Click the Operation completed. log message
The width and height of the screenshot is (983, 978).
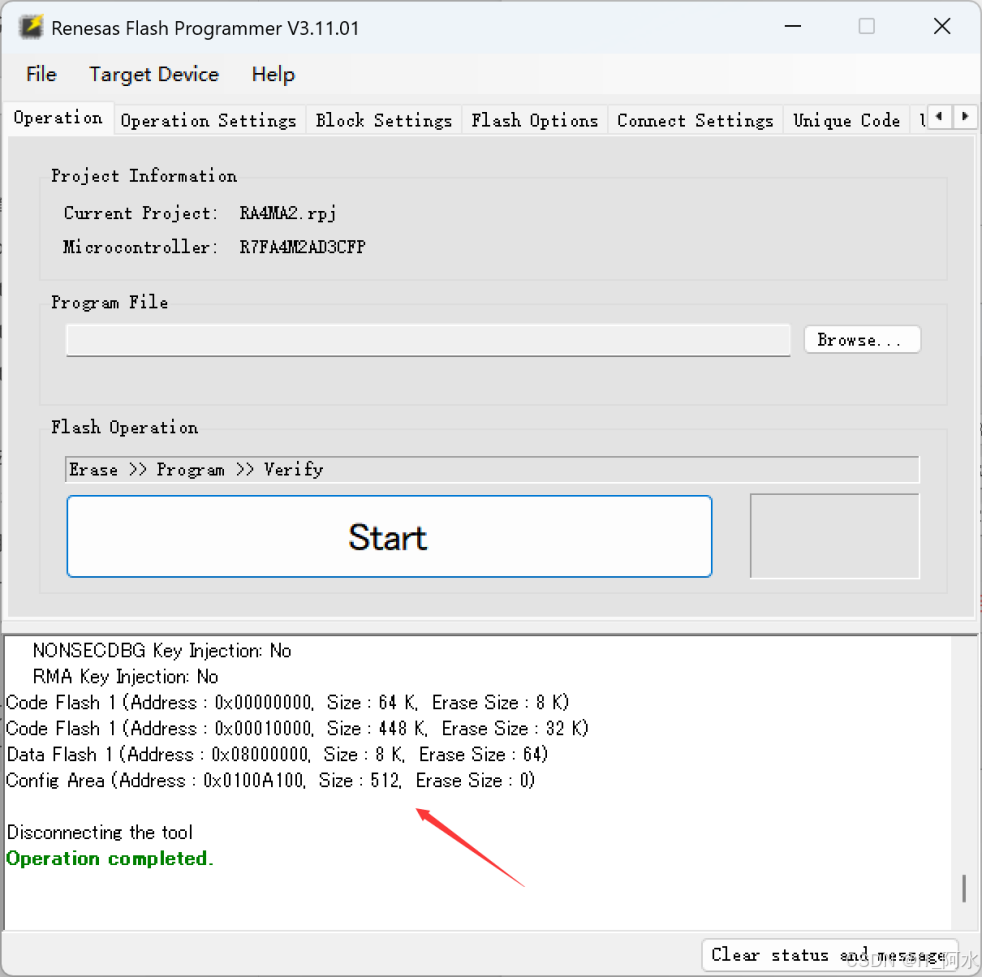coord(110,858)
